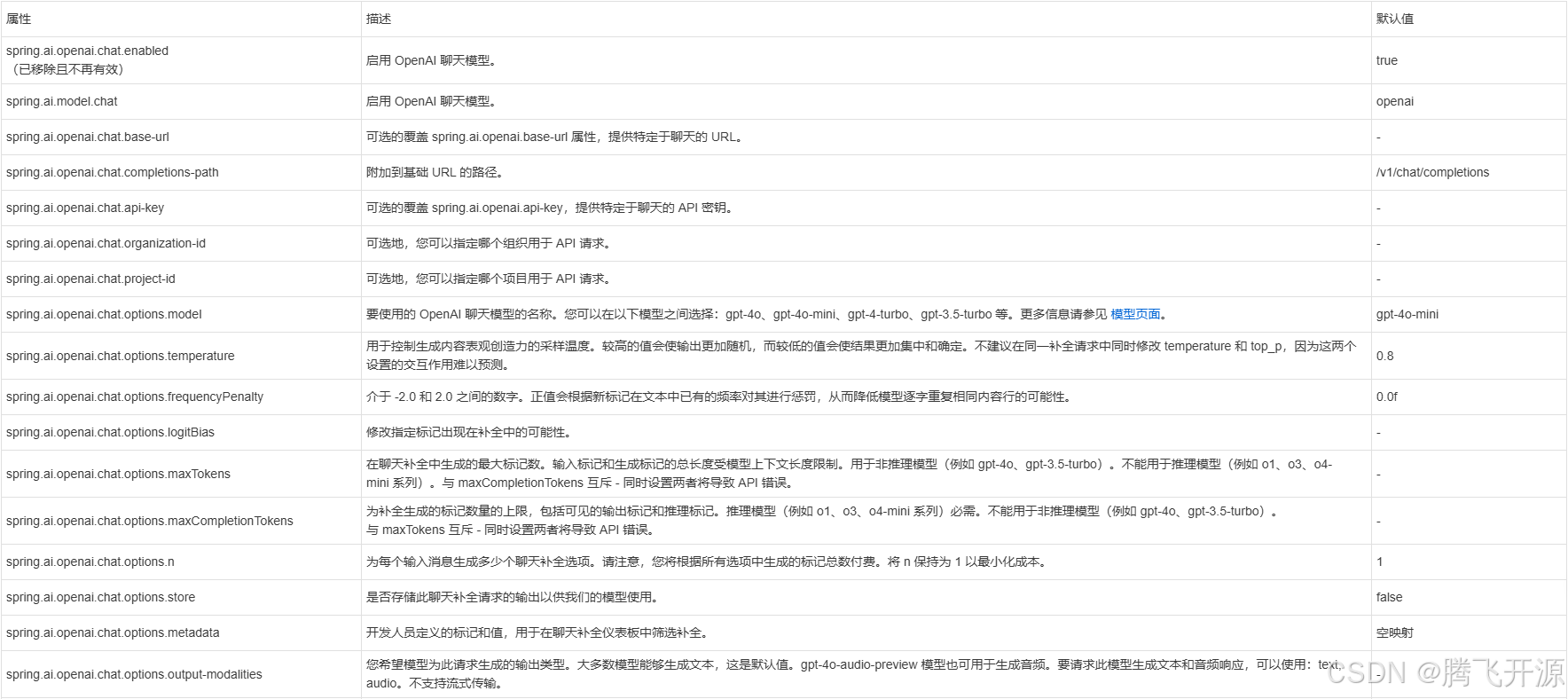Click spring.ai.openai.chat.options.maxCompletionTokens property cell

tap(181, 521)
